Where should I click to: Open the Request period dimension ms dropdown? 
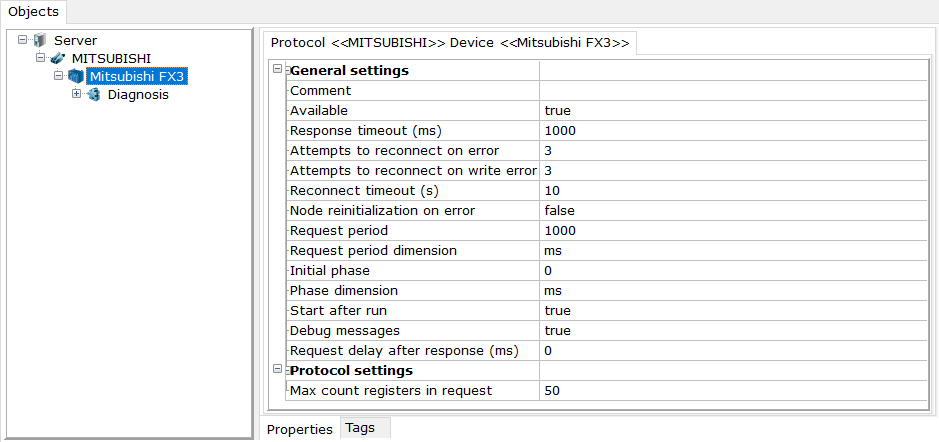point(734,251)
